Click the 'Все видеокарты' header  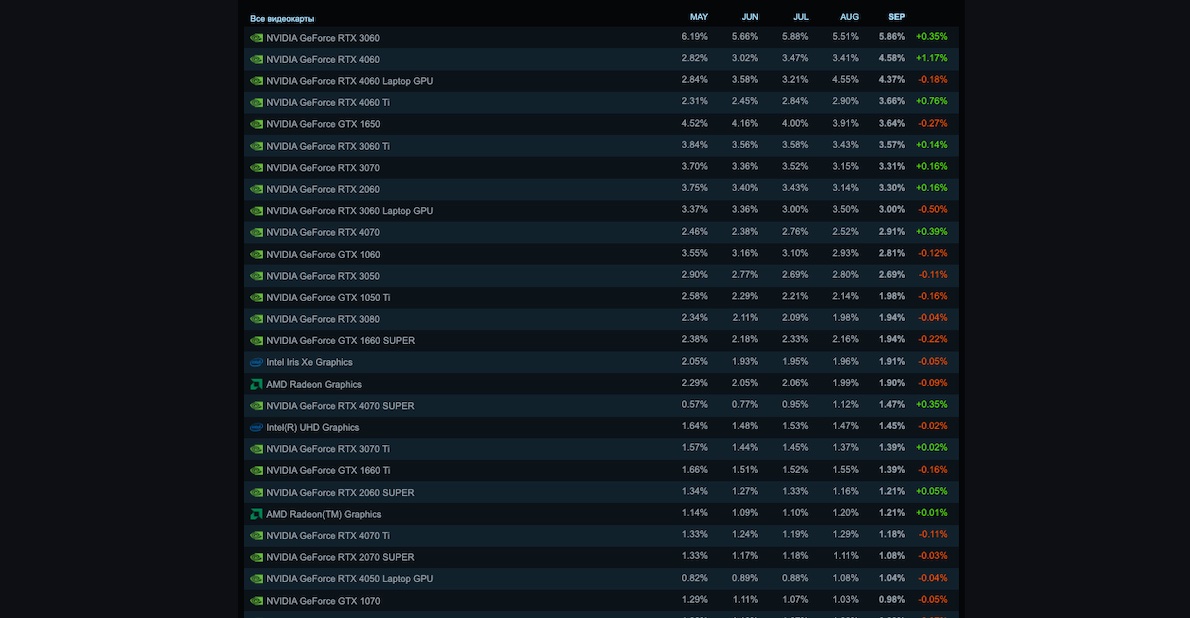[x=282, y=18]
